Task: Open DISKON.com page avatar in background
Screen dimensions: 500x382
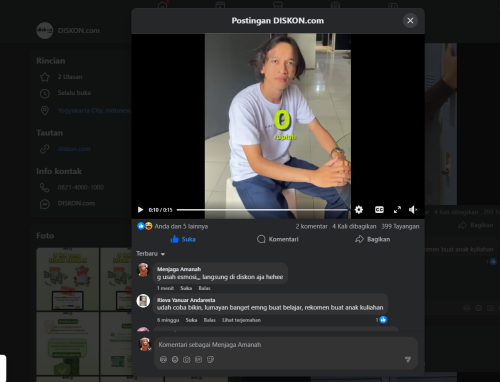Action: click(x=45, y=31)
